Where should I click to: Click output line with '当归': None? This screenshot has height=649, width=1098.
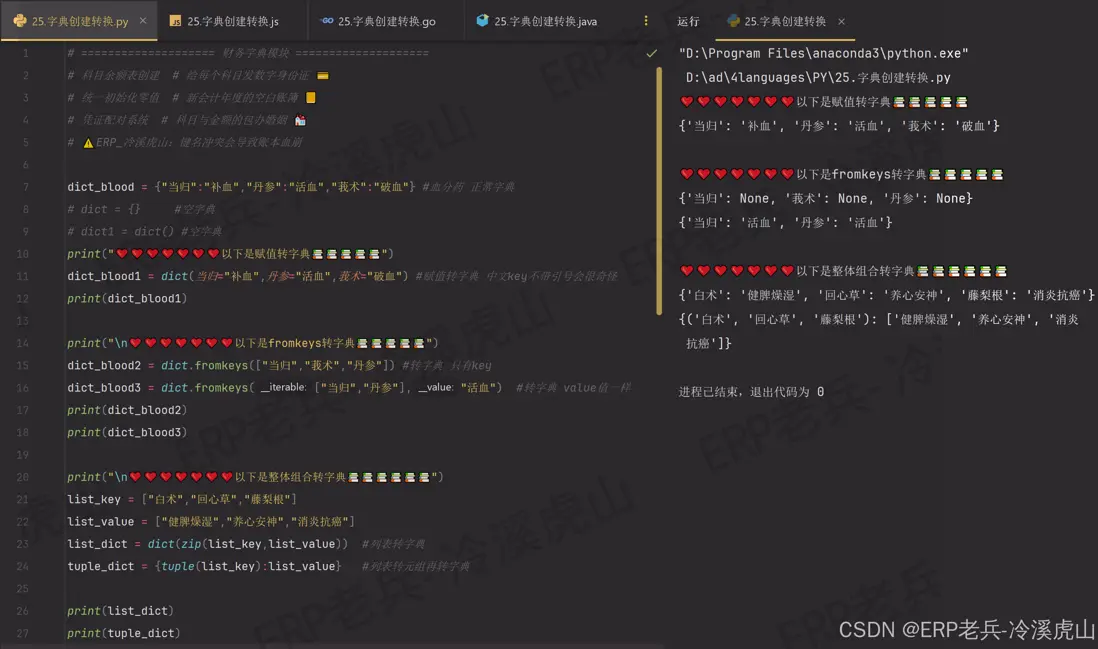(x=826, y=199)
